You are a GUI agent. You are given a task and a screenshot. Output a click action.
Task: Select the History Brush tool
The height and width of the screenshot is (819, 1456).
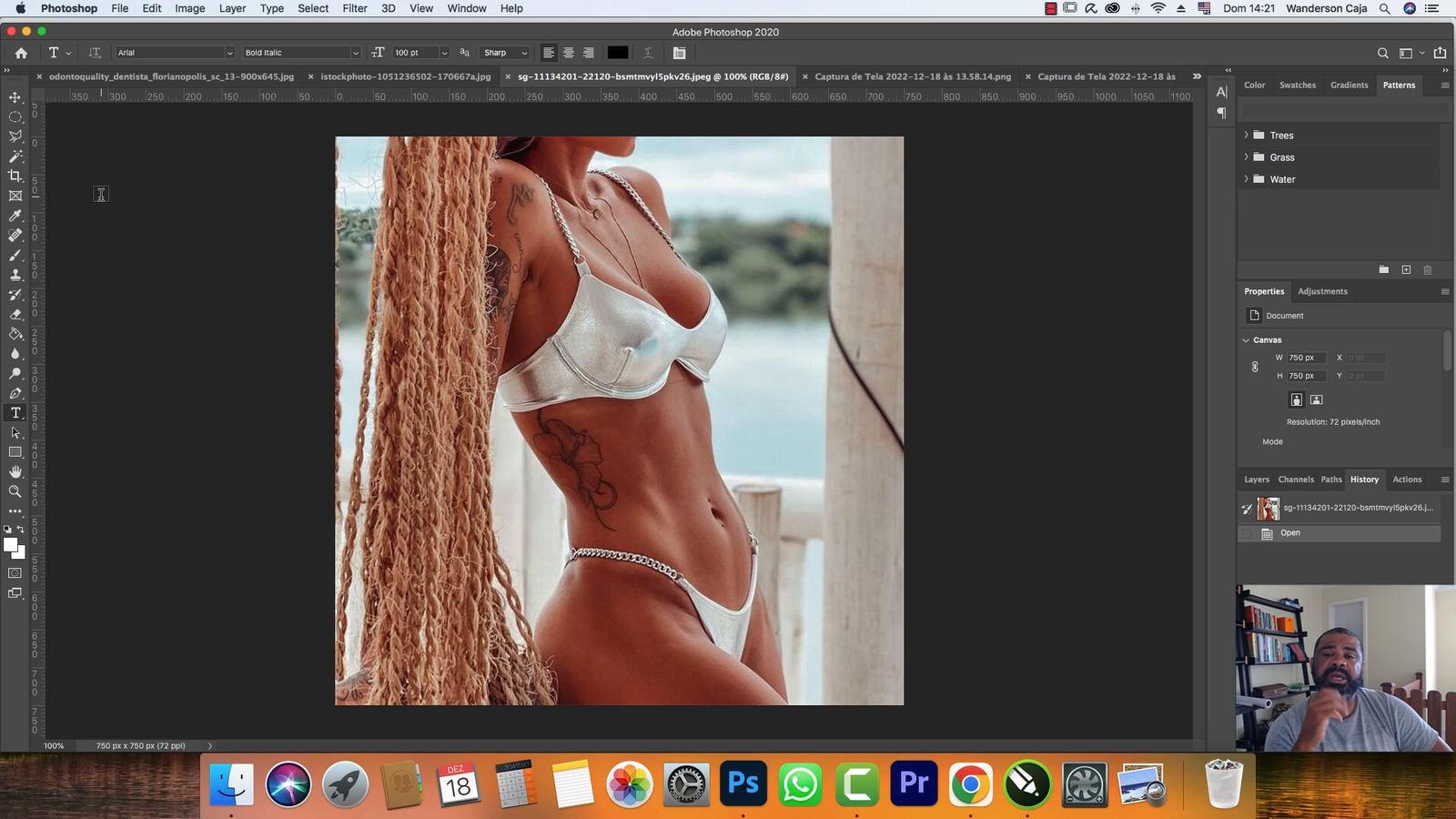[15, 295]
